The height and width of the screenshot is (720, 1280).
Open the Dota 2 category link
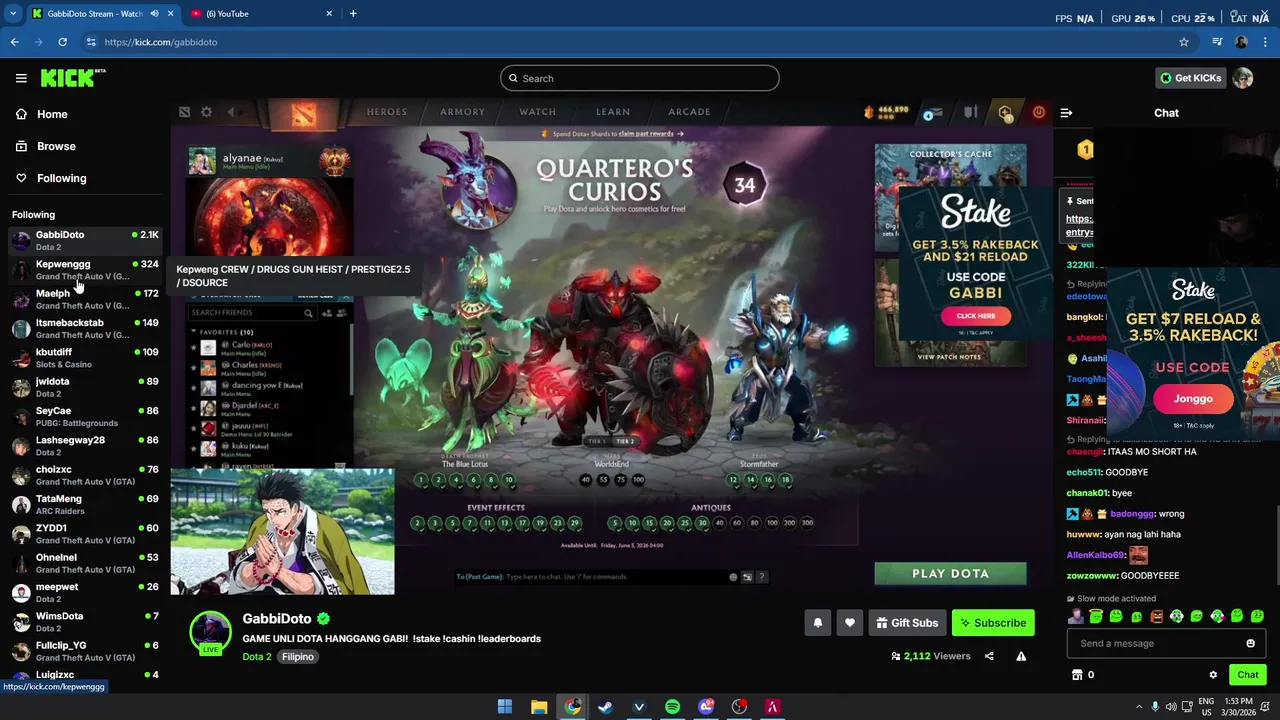point(257,657)
